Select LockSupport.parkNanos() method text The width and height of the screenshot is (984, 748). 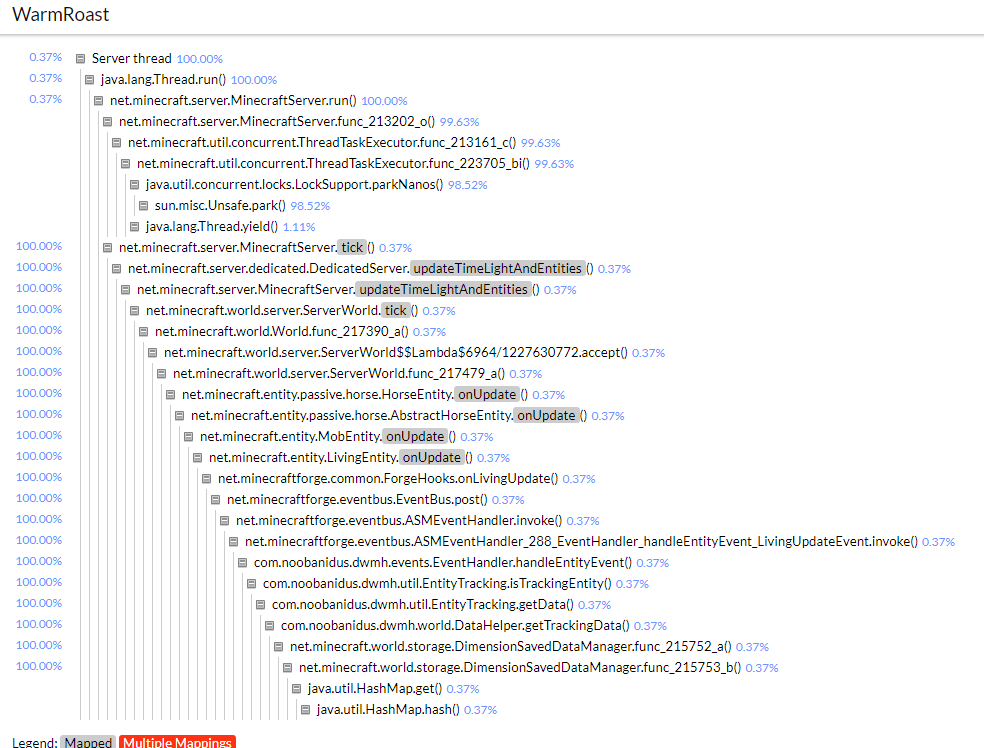pos(294,184)
